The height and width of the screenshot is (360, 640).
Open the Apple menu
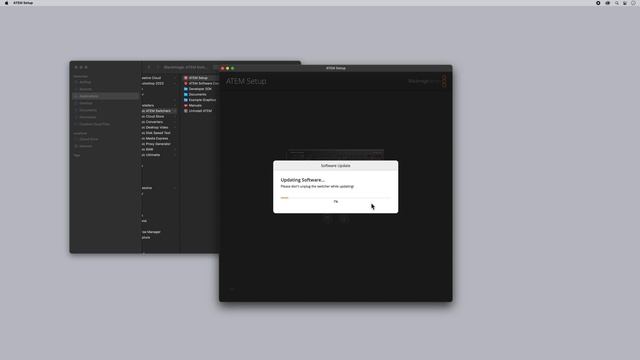[6, 3]
